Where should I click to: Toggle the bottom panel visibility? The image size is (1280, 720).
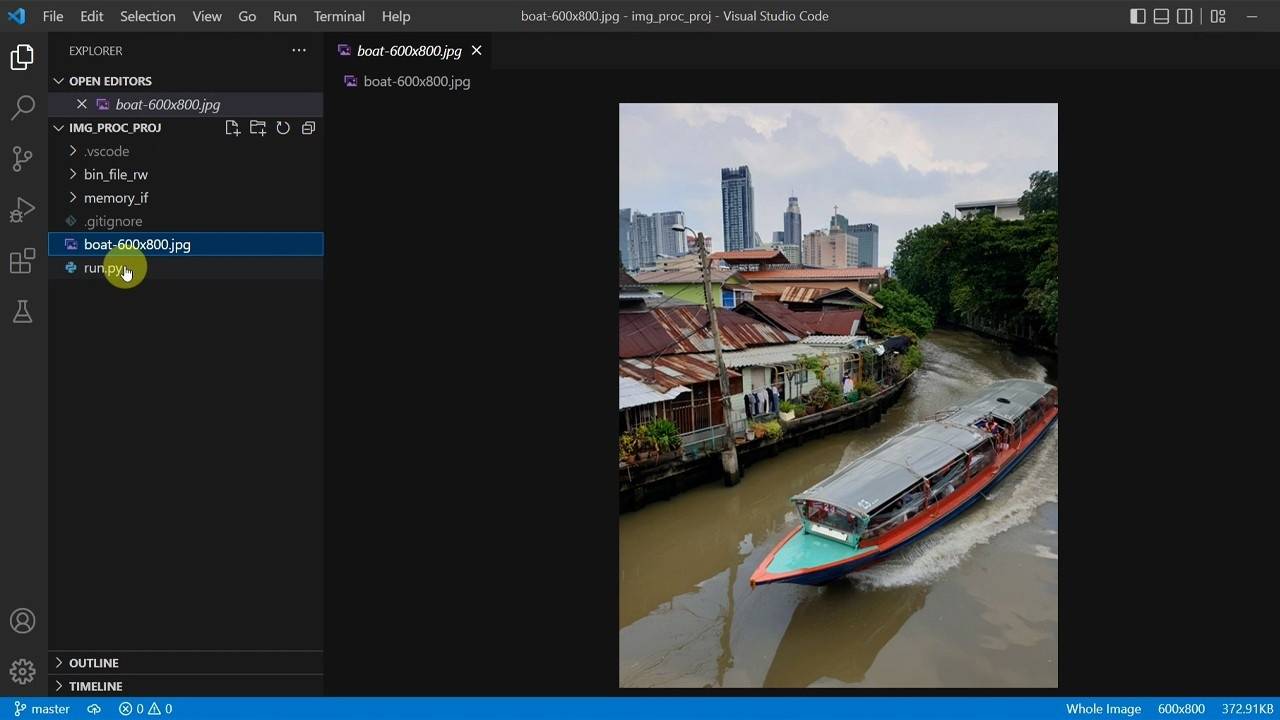(1161, 16)
